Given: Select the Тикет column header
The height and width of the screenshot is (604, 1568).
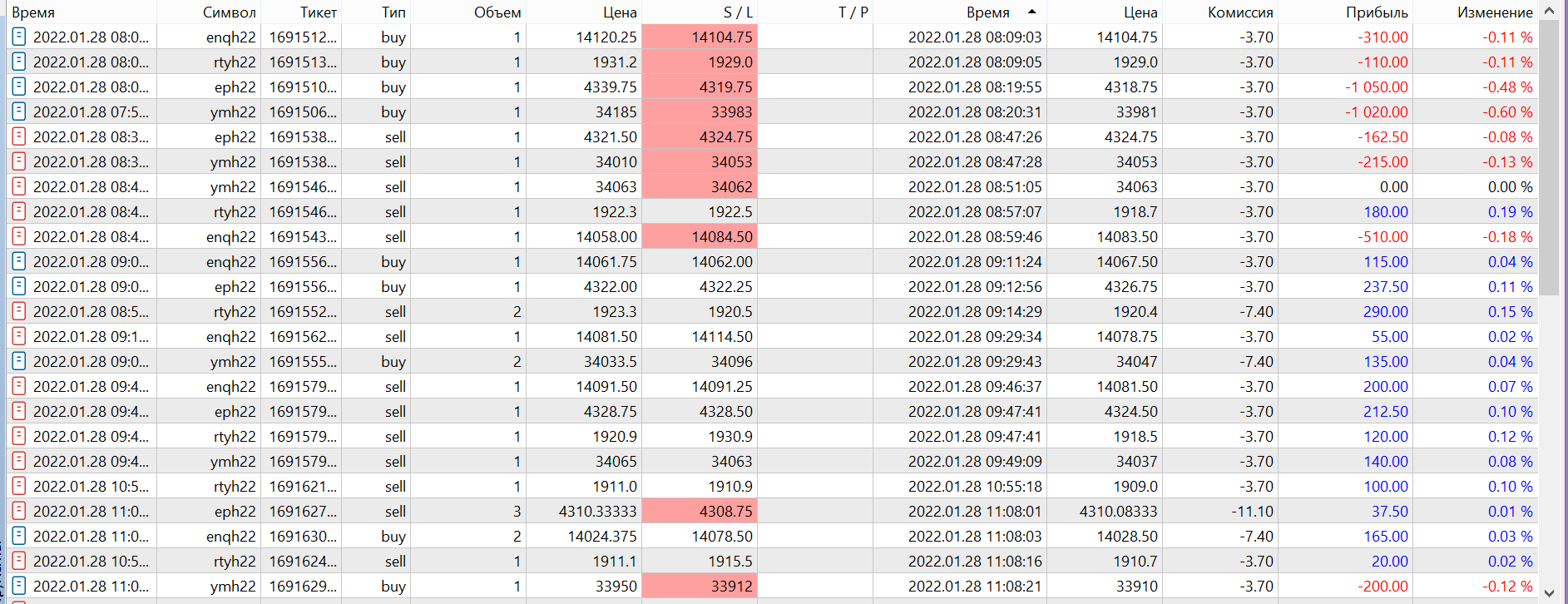Looking at the screenshot, I should [319, 12].
